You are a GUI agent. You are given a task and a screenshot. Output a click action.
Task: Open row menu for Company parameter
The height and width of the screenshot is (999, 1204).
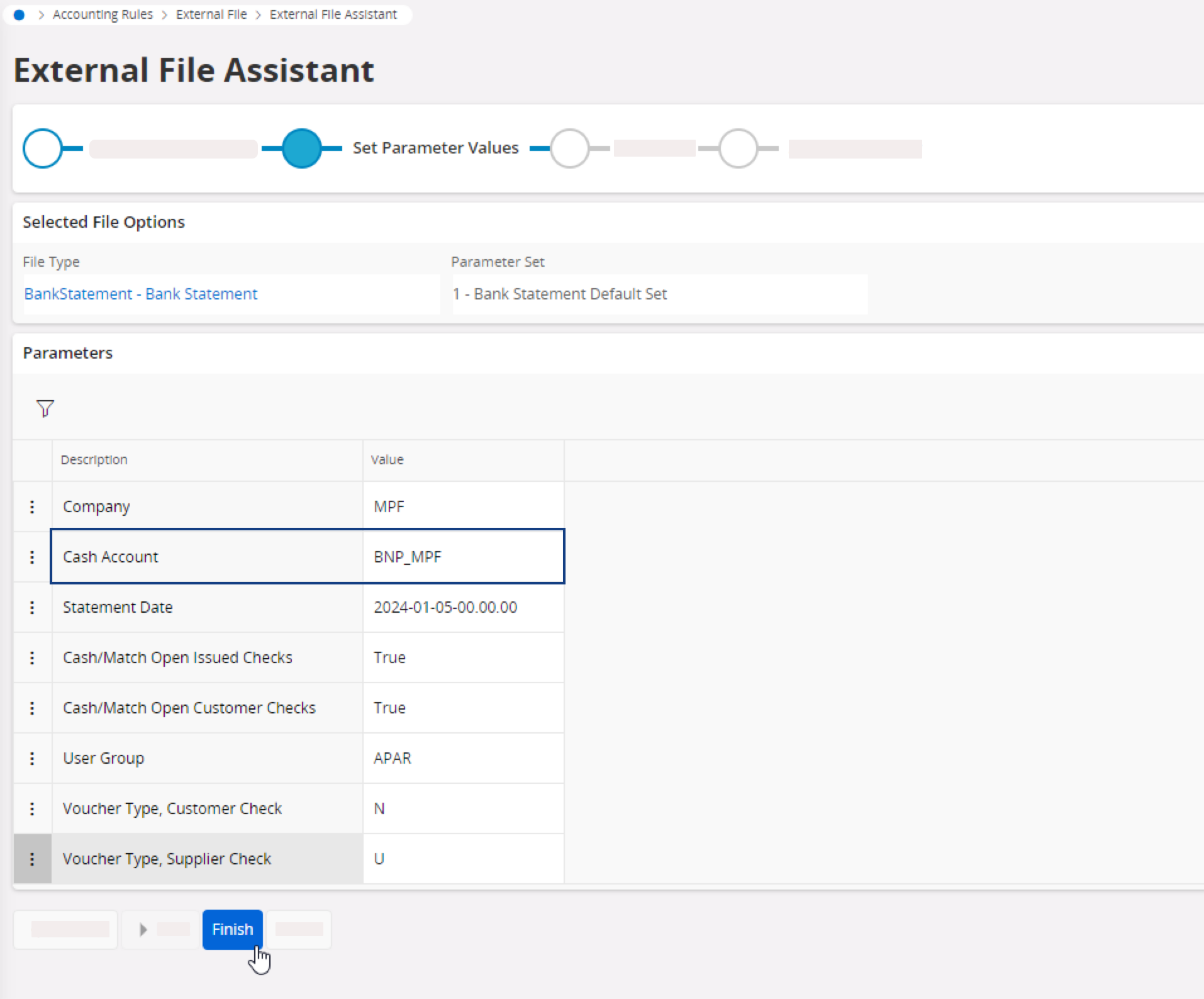[x=32, y=507]
